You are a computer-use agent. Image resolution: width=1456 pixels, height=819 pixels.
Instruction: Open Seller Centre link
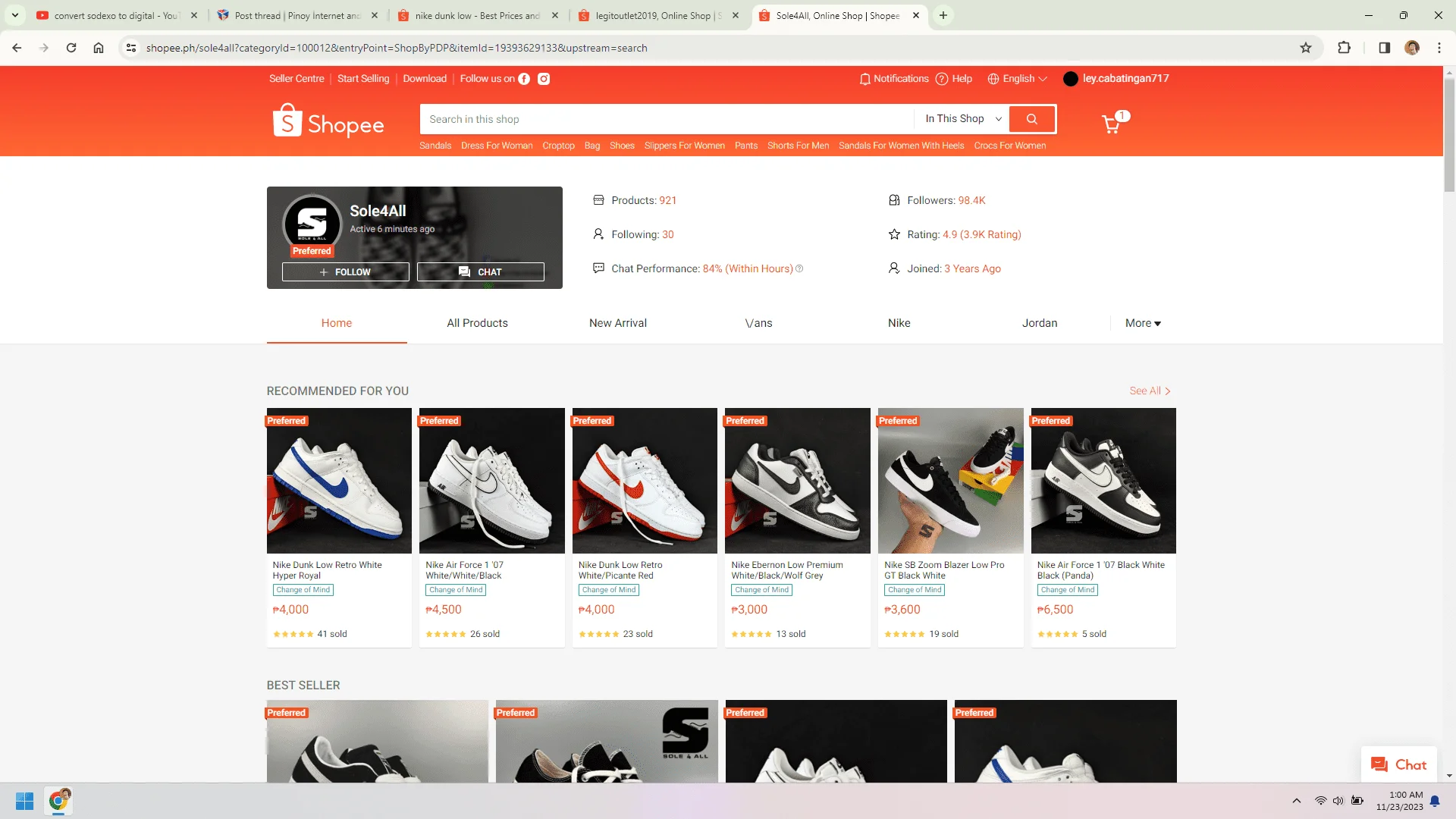tap(297, 79)
